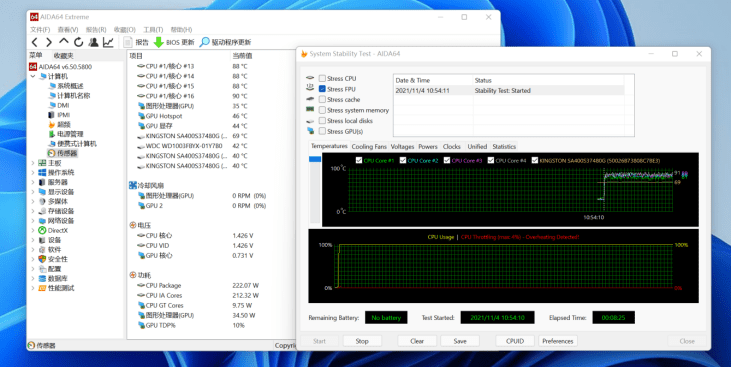Screen dimensions: 731x367
Task: Switch to the 收藏夹 sidebar tab
Action: pyautogui.click(x=63, y=55)
